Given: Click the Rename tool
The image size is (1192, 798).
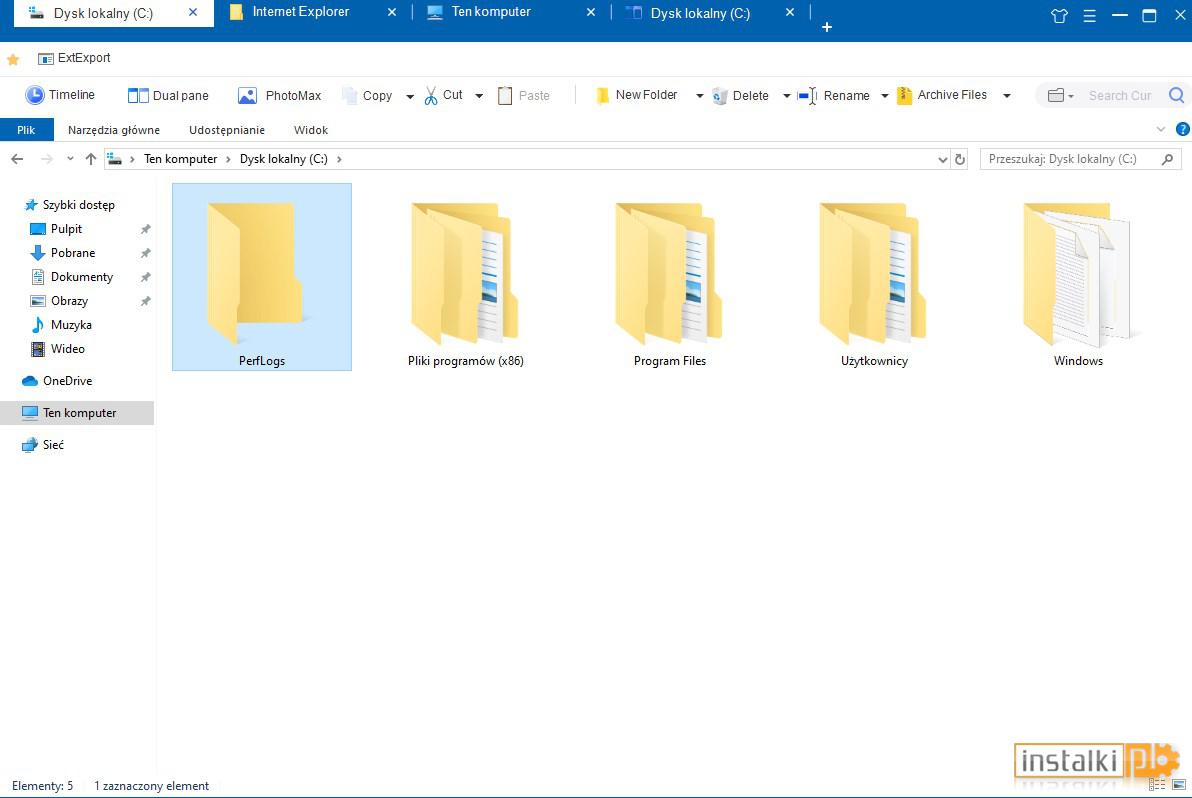Looking at the screenshot, I should coord(833,95).
